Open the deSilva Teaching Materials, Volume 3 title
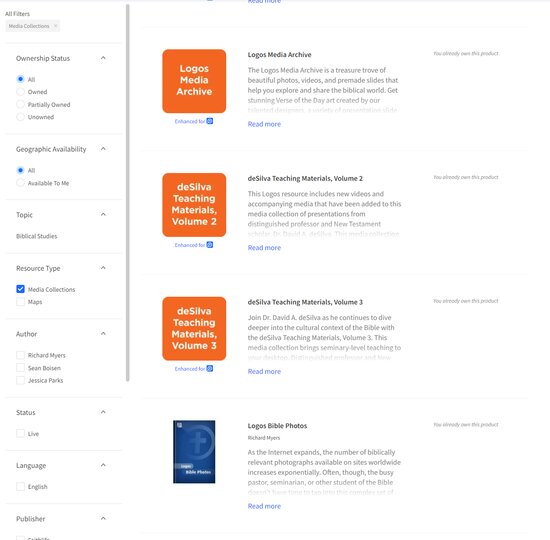The image size is (550, 540). 305,302
